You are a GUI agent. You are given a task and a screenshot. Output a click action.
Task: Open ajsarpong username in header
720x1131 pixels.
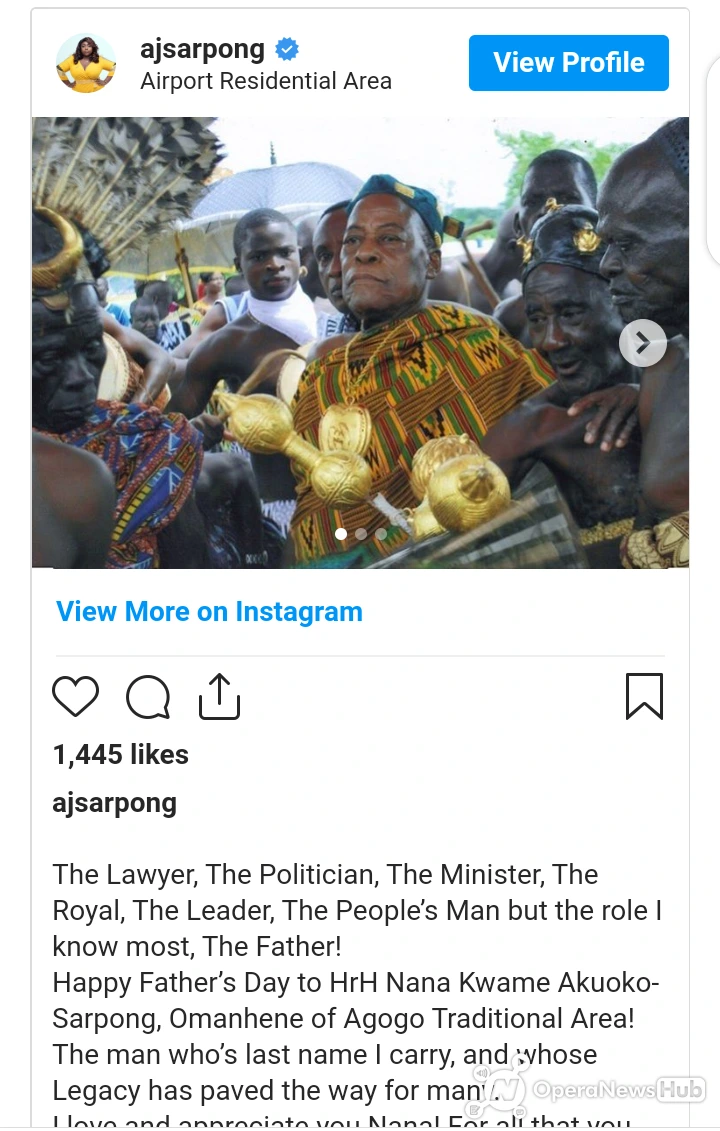coord(203,49)
